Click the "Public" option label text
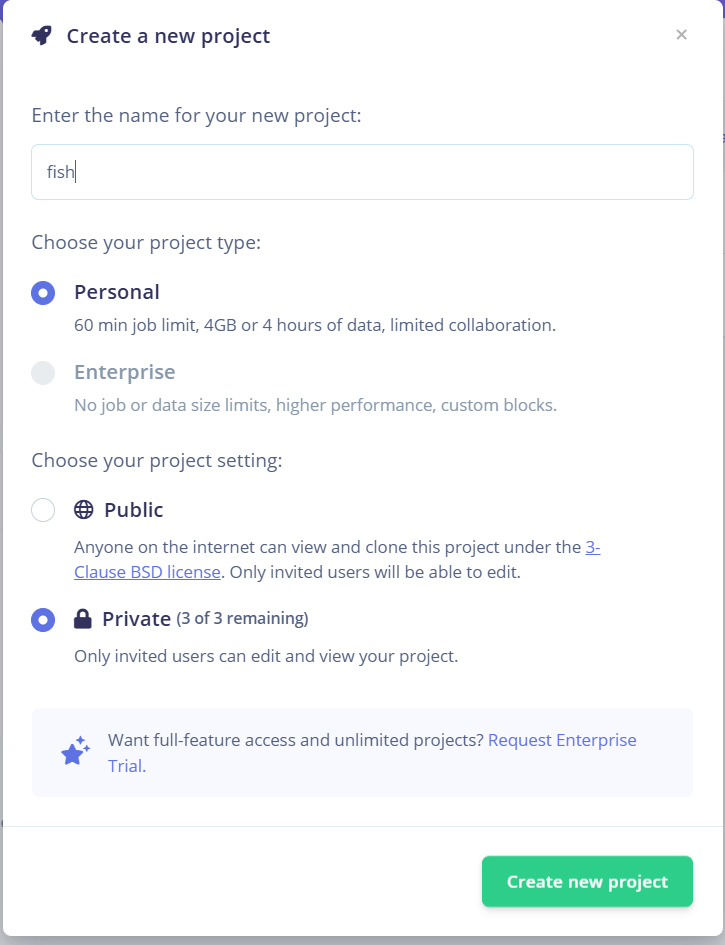 coord(134,510)
